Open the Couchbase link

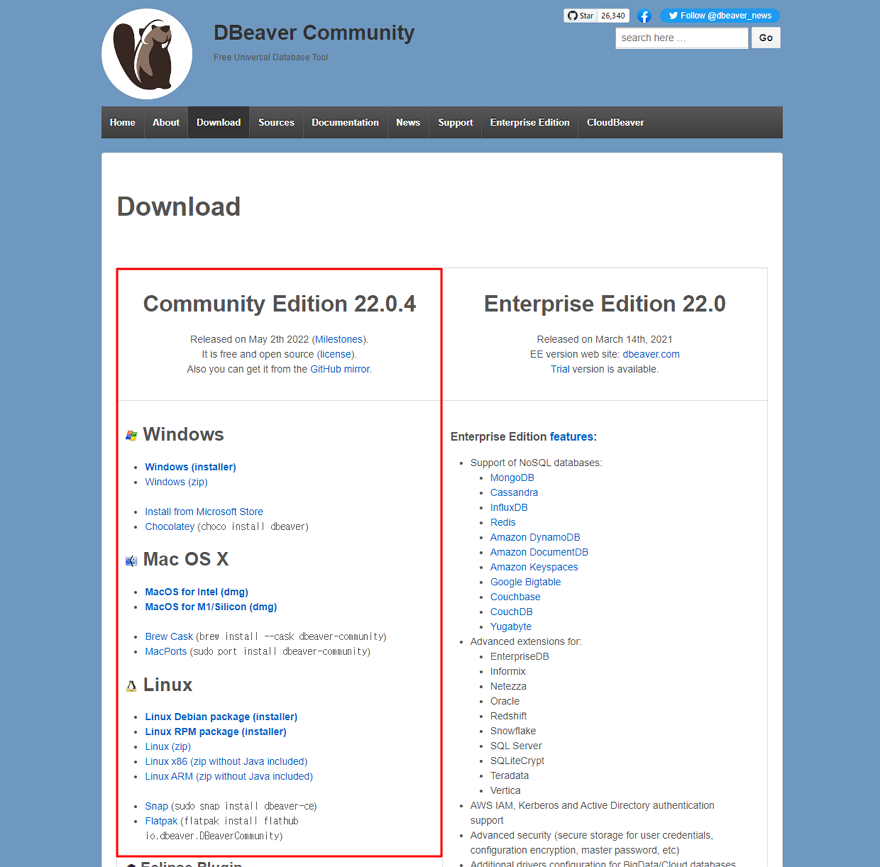[515, 597]
